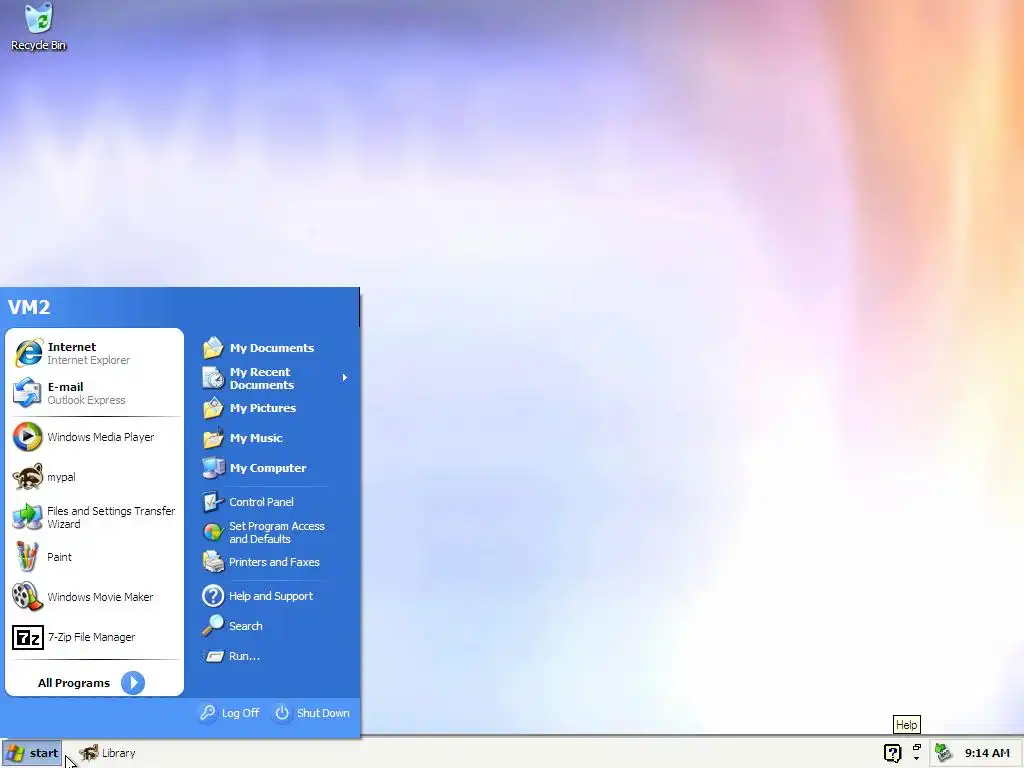
Task: Open Control Panel
Action: 273,502
